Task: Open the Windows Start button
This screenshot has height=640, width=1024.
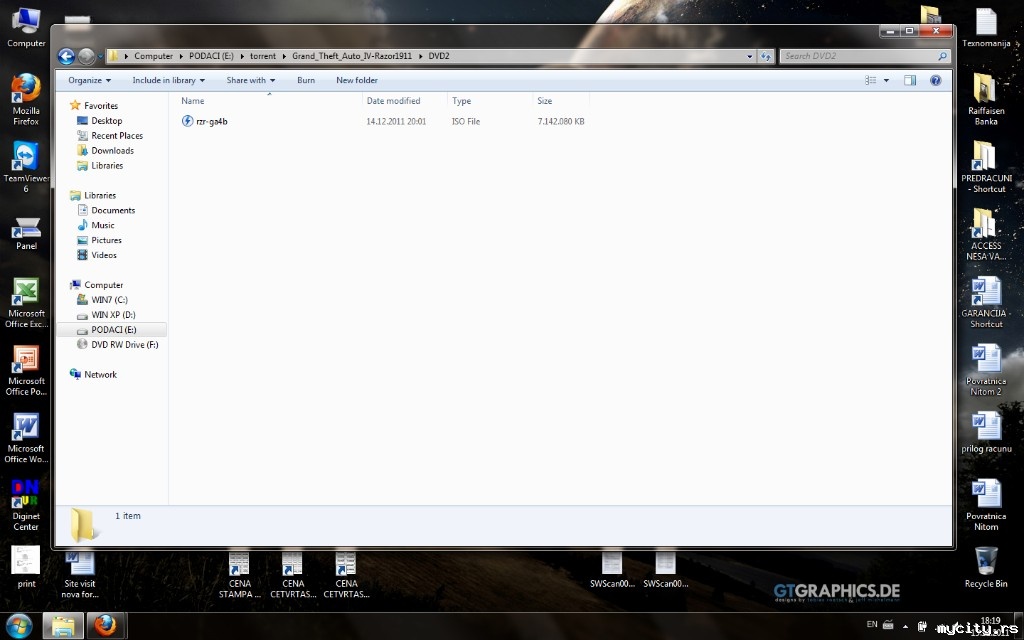Action: coord(19,626)
